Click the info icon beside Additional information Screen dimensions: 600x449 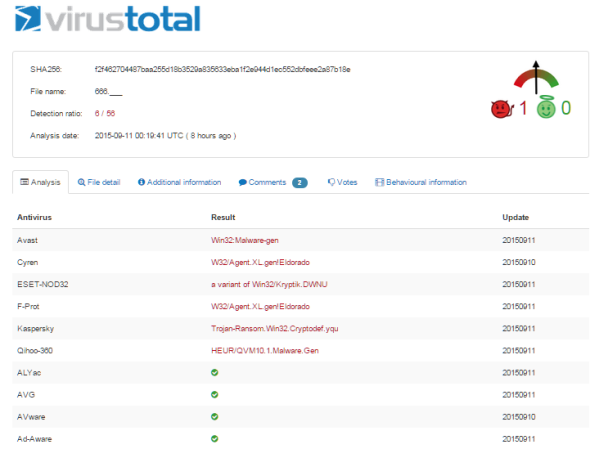pos(141,182)
